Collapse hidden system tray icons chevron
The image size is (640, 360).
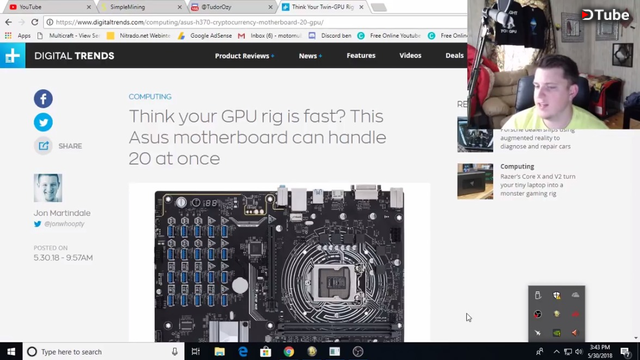point(556,351)
